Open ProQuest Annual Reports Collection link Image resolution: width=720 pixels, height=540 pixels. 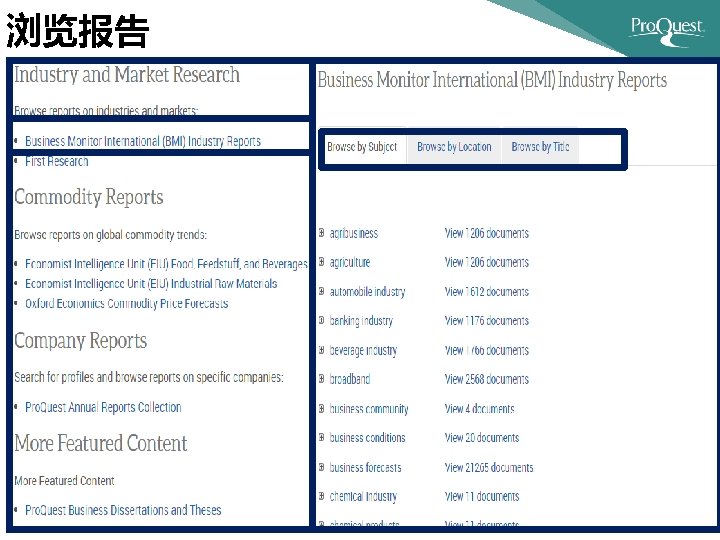(x=103, y=407)
